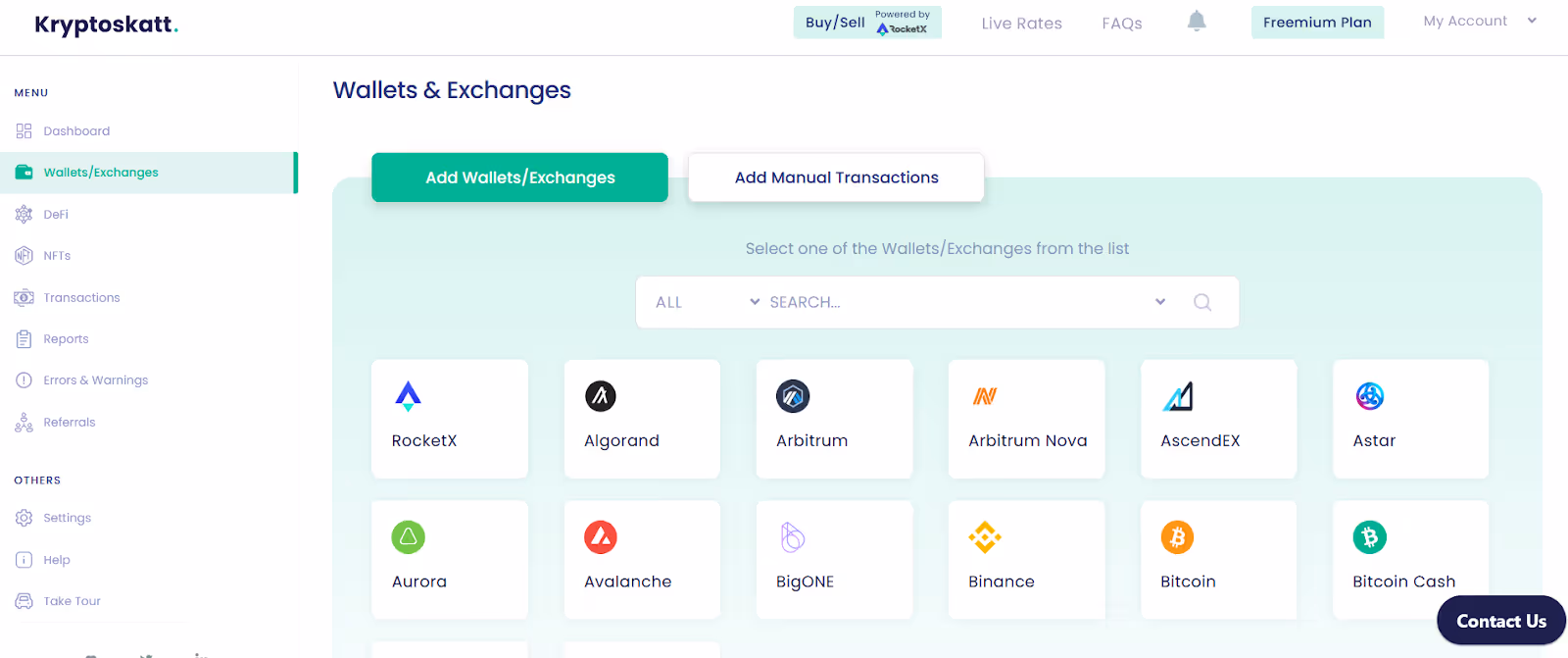This screenshot has width=1568, height=658.
Task: Click the Buy/Sell RocketX button
Action: (867, 23)
